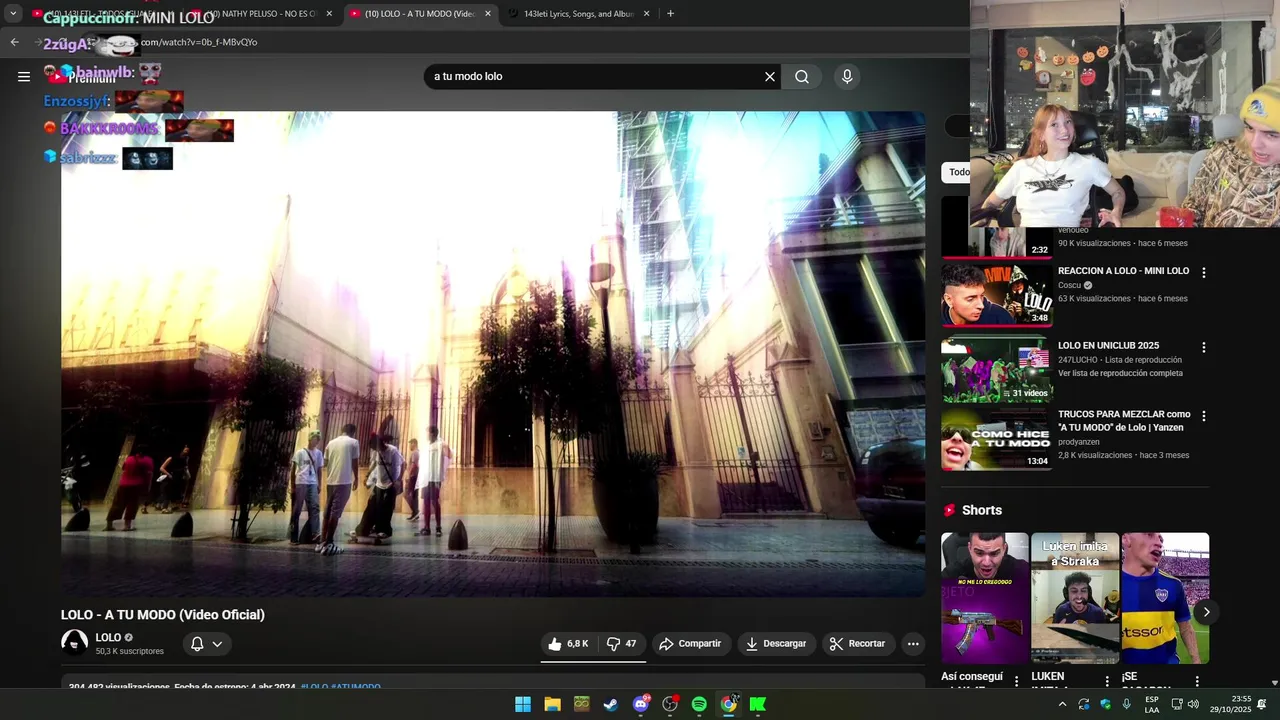The width and height of the screenshot is (1280, 720).
Task: Click the magnifier search button
Action: [802, 76]
